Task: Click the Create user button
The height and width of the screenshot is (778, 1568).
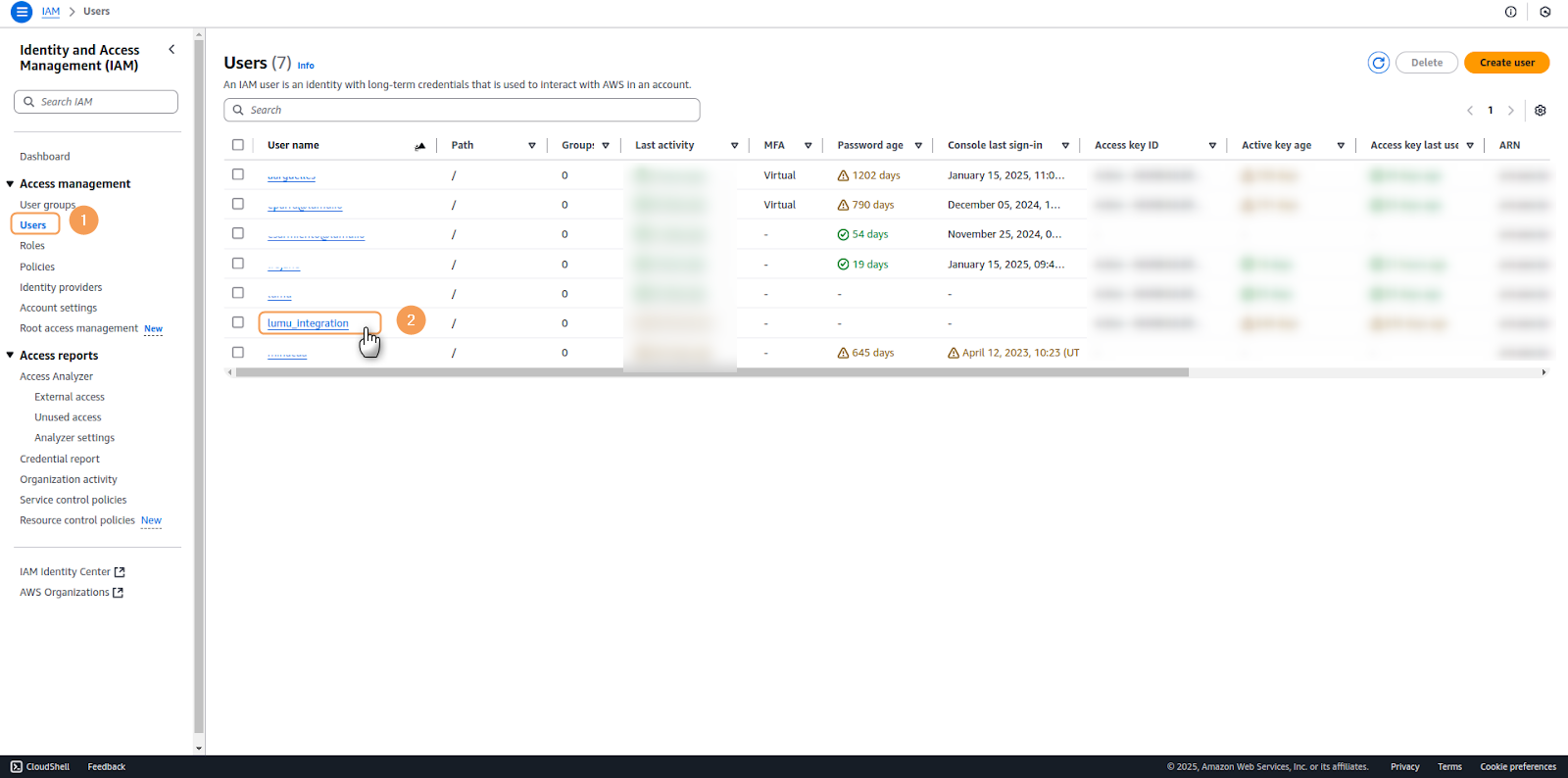Action: [x=1506, y=63]
